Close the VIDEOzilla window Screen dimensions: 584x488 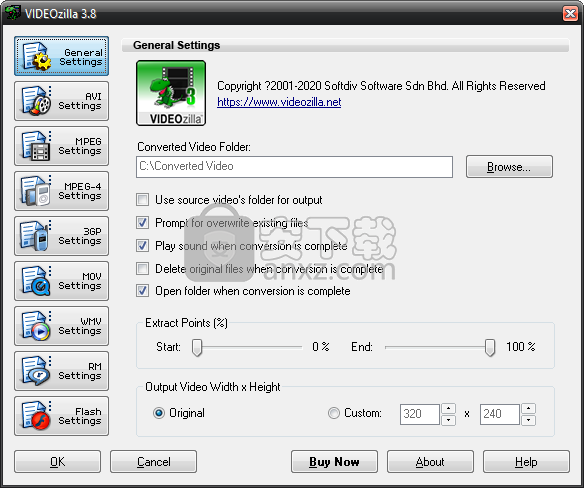(x=570, y=13)
